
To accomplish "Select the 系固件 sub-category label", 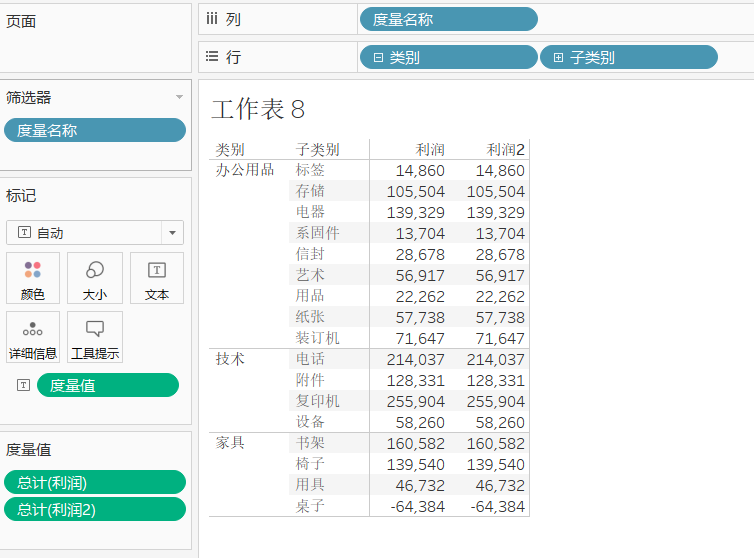I will pos(317,233).
